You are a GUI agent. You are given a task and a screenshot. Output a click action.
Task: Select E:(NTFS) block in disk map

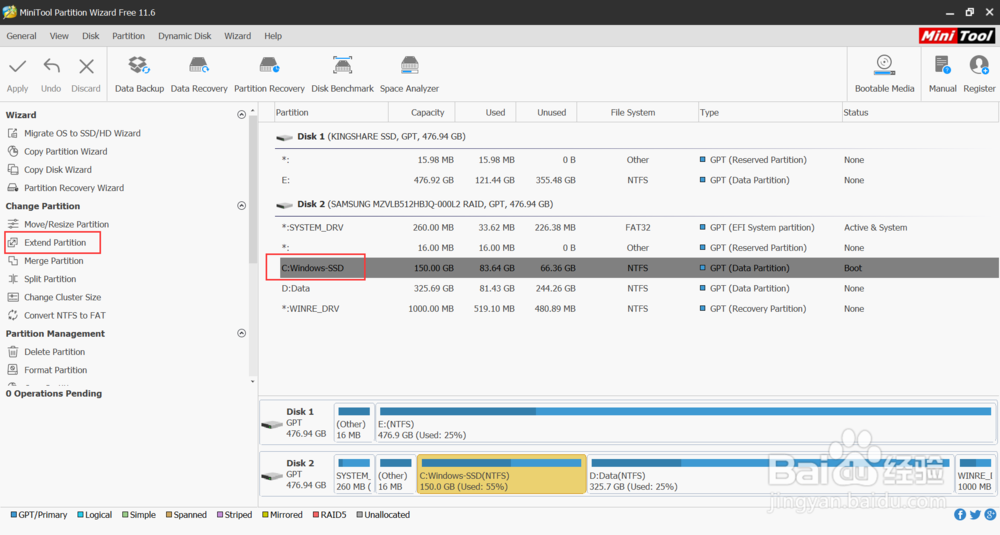[685, 423]
